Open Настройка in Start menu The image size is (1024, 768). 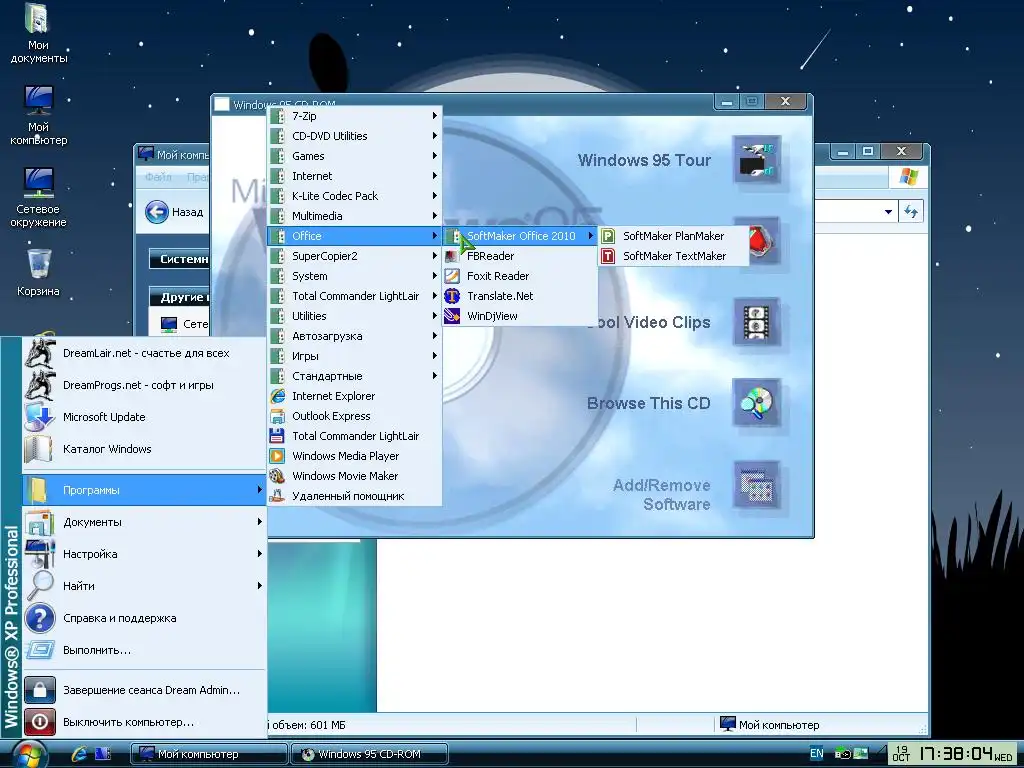144,554
